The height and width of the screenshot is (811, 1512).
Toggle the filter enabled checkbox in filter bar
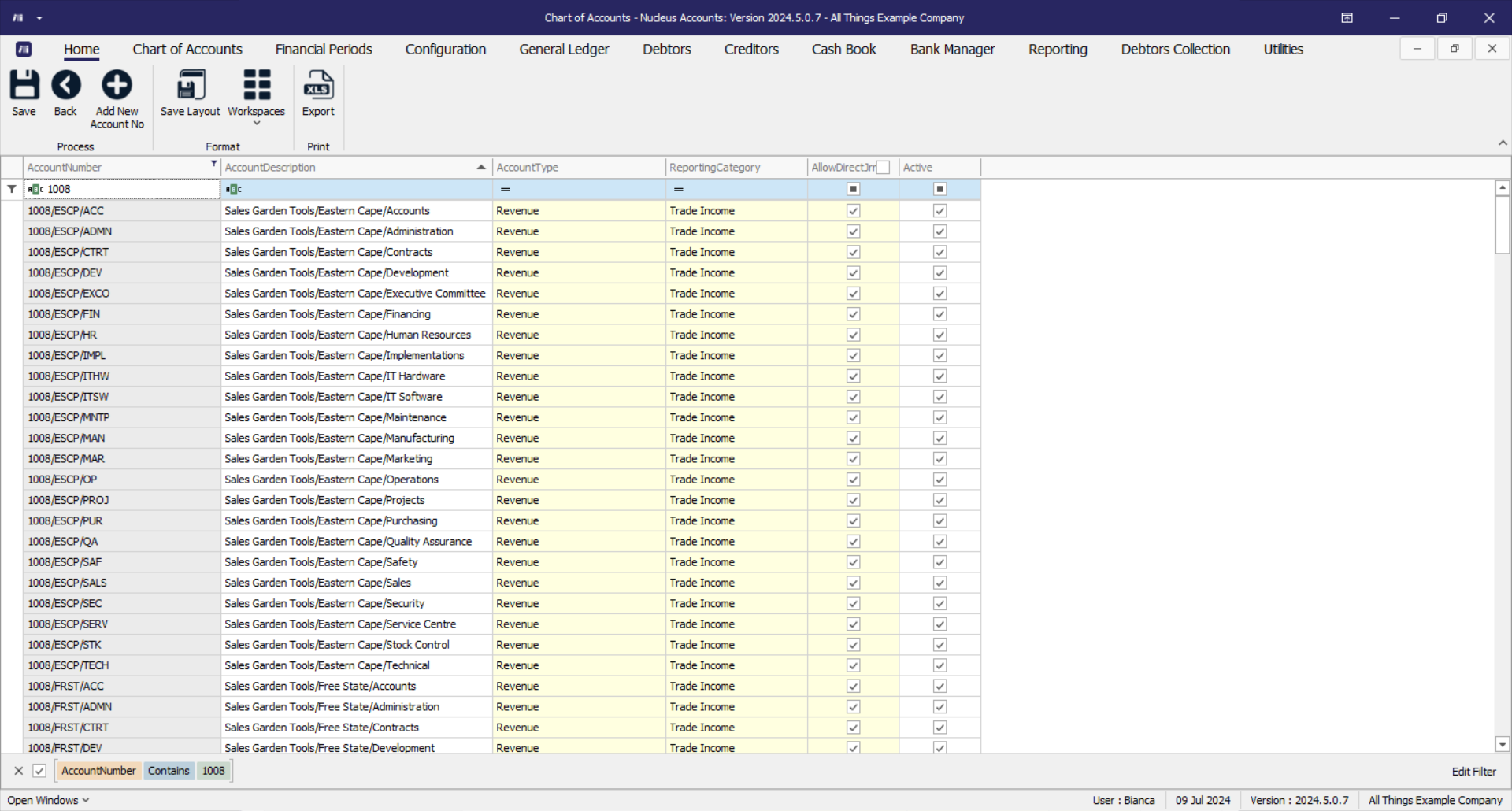click(x=39, y=771)
